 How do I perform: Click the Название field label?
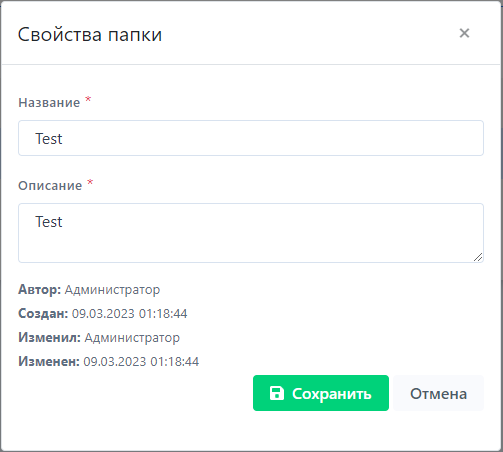tap(49, 102)
